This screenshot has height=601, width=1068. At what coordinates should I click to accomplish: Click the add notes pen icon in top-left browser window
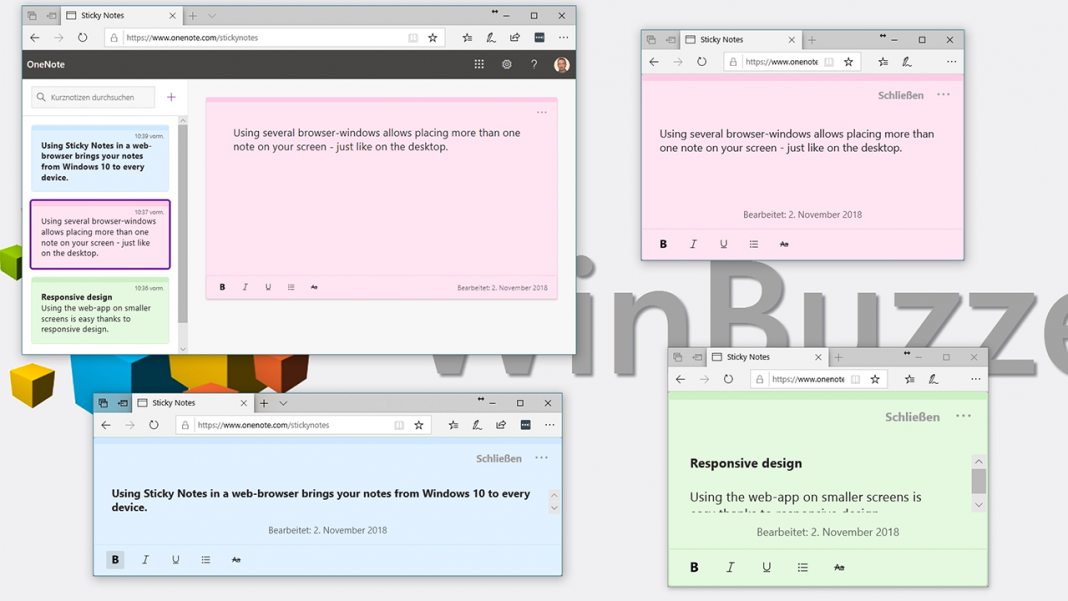[491, 37]
